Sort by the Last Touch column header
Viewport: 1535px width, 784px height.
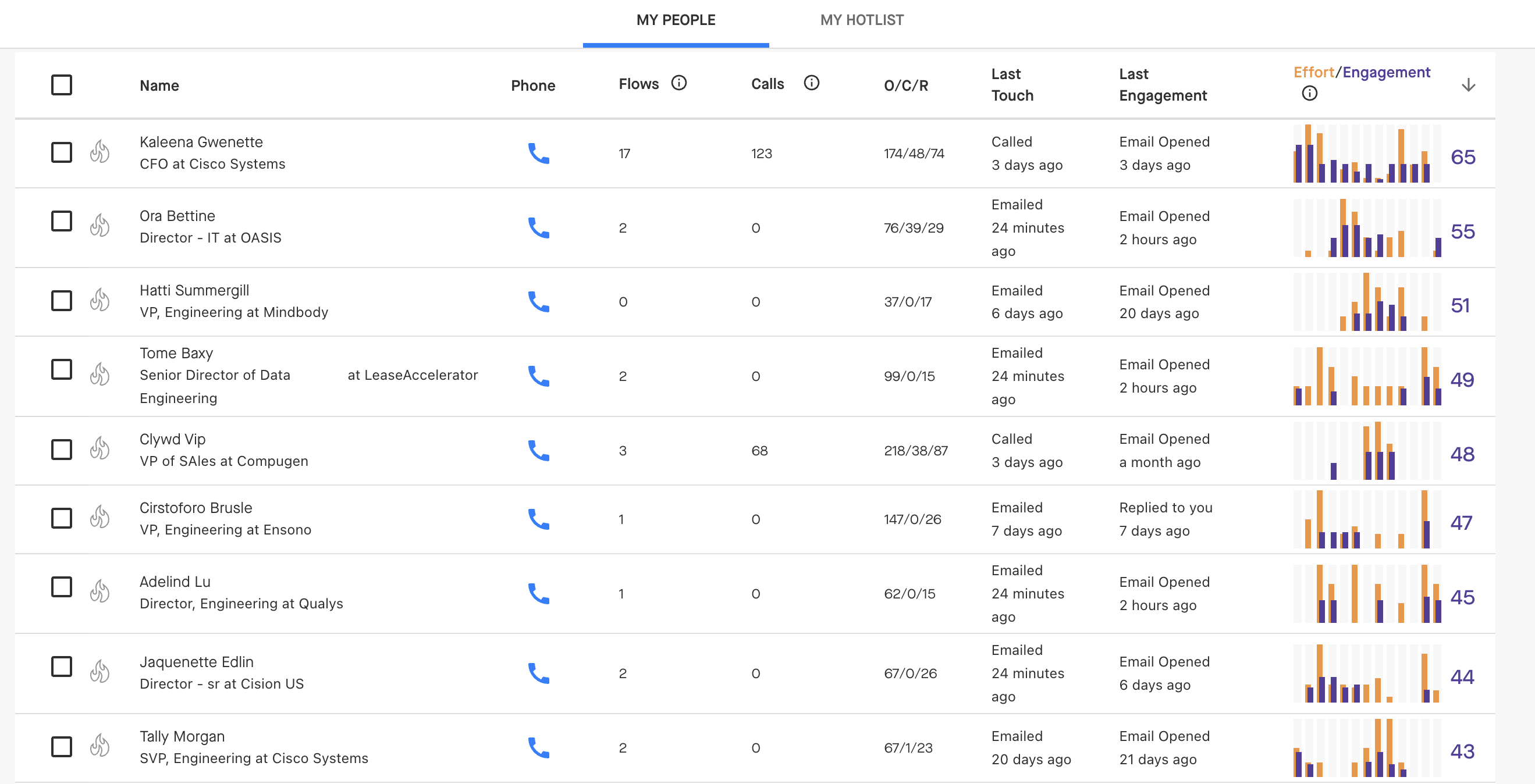coord(1012,84)
